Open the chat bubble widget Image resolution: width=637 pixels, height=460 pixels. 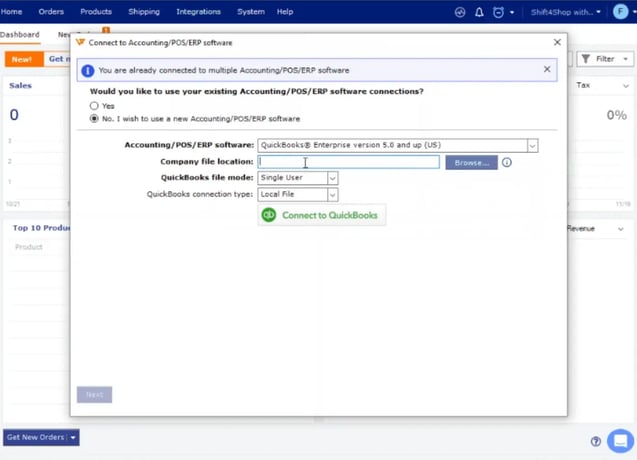(620, 441)
